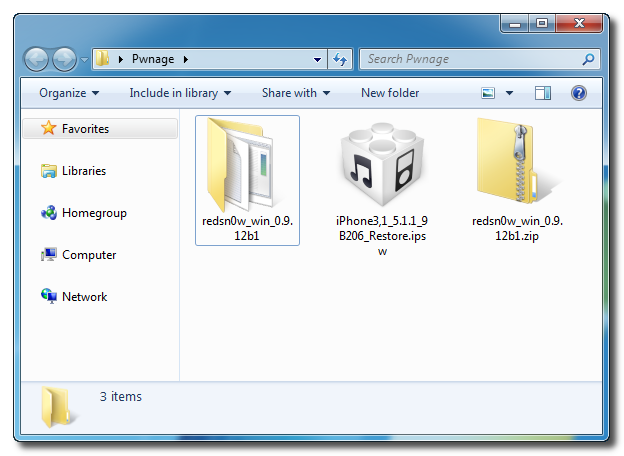Screen dimensions: 624x456
Task: Open address bar previous locations dropdown
Action: tap(317, 60)
